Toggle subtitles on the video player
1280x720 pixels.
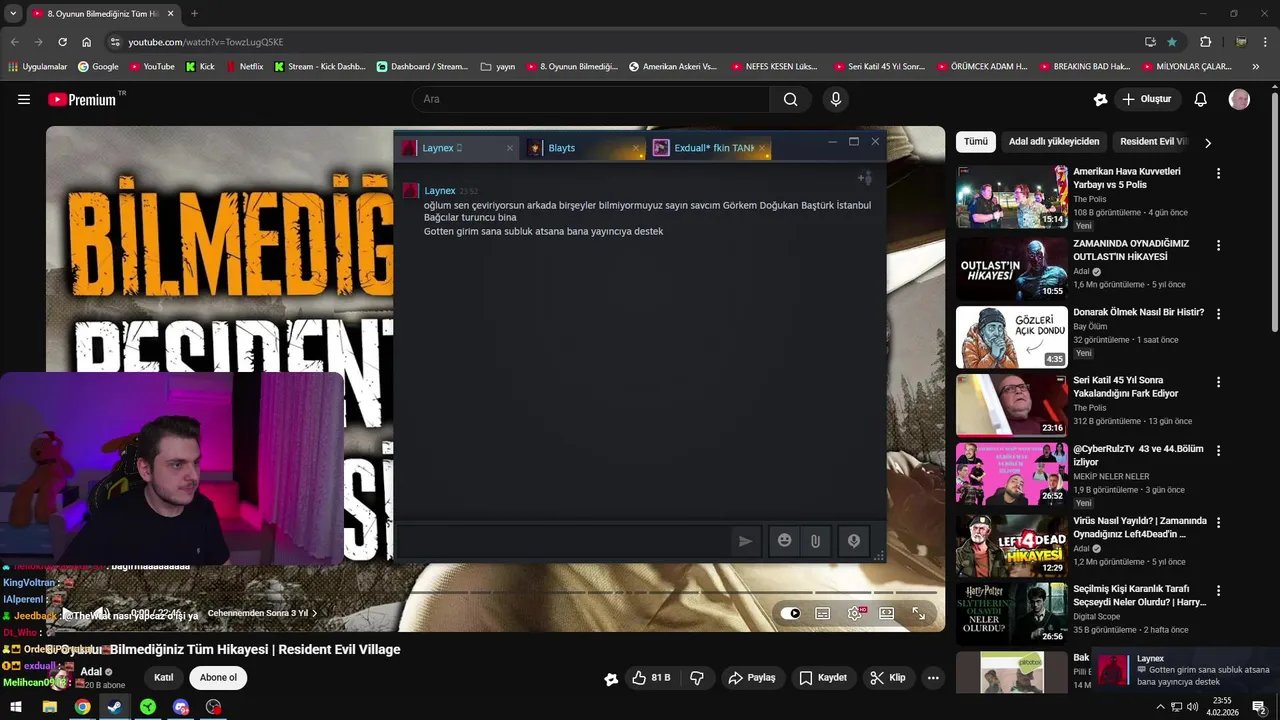point(822,613)
